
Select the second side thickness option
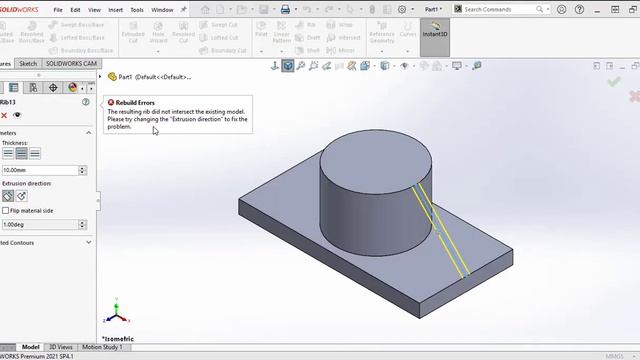(35, 153)
